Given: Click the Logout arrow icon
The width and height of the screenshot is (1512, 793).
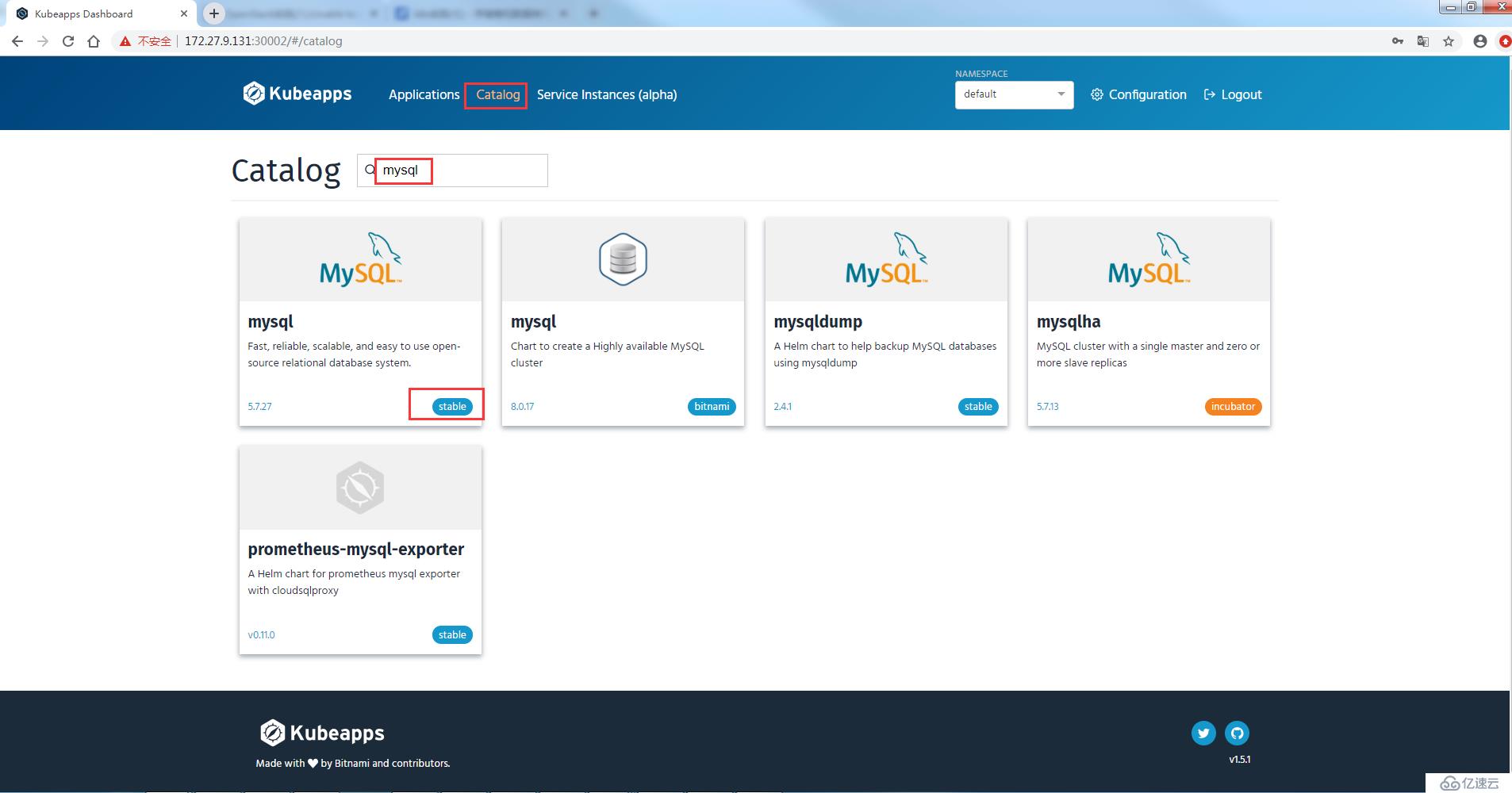Looking at the screenshot, I should (1210, 94).
